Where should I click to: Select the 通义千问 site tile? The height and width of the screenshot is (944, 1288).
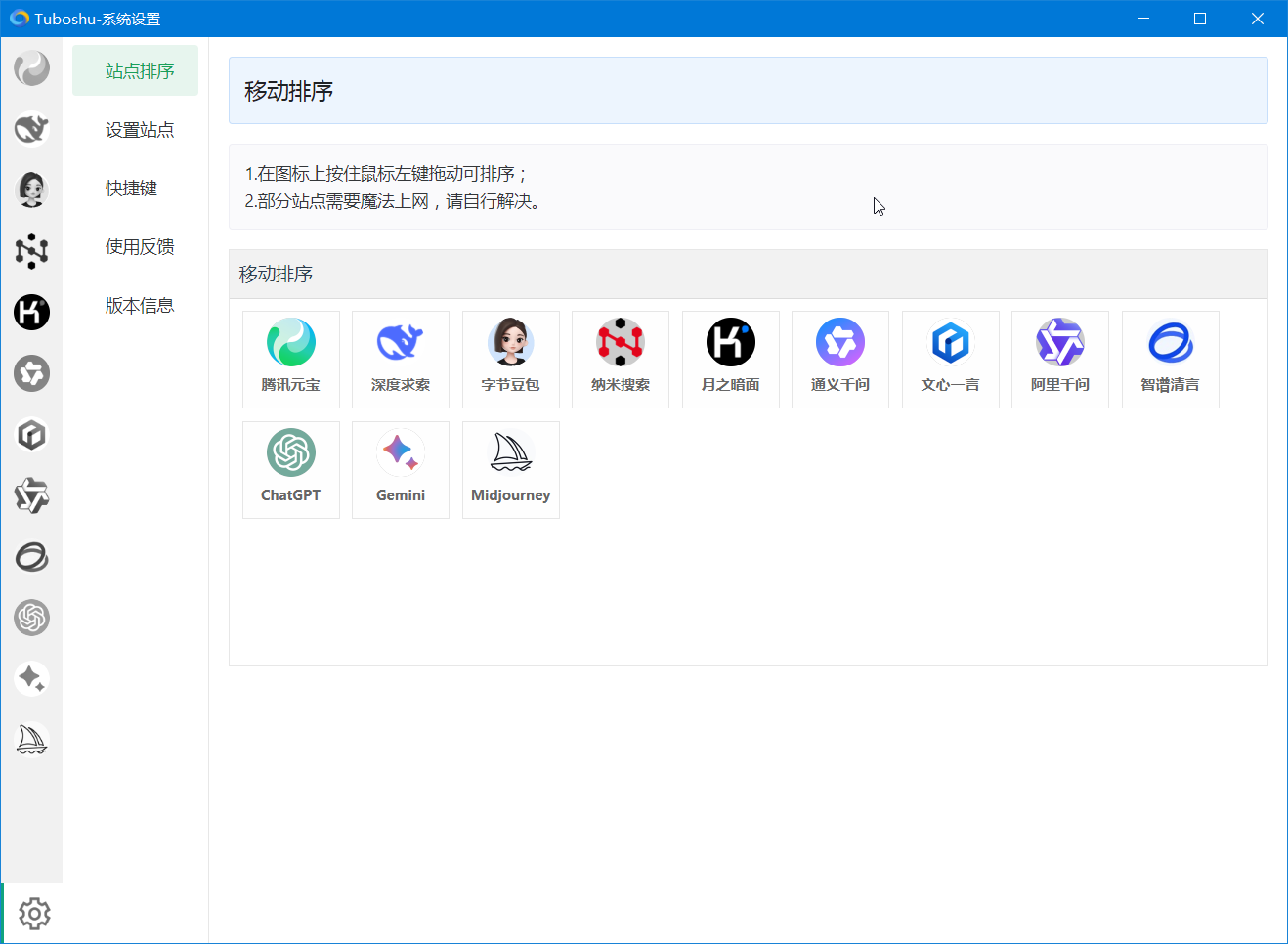tap(840, 360)
